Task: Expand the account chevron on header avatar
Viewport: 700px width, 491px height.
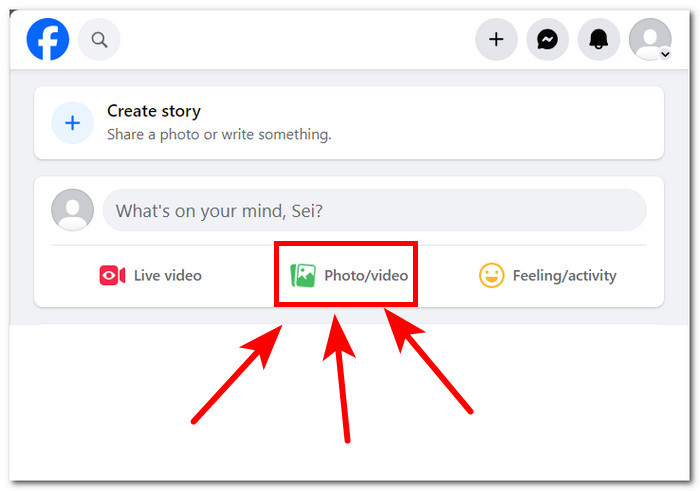Action: [x=665, y=55]
